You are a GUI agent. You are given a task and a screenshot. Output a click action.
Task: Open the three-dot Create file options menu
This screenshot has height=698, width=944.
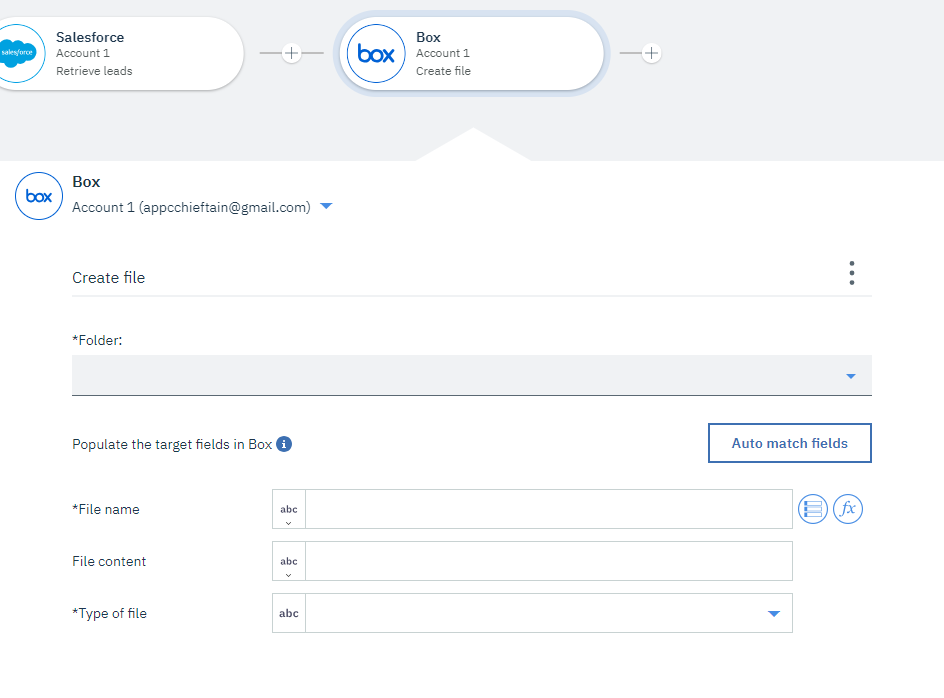pyautogui.click(x=851, y=273)
